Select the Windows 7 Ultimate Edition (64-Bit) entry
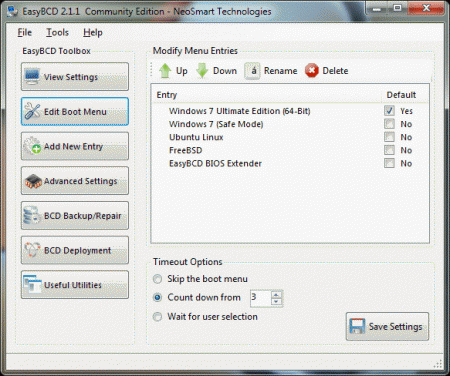 (239, 111)
